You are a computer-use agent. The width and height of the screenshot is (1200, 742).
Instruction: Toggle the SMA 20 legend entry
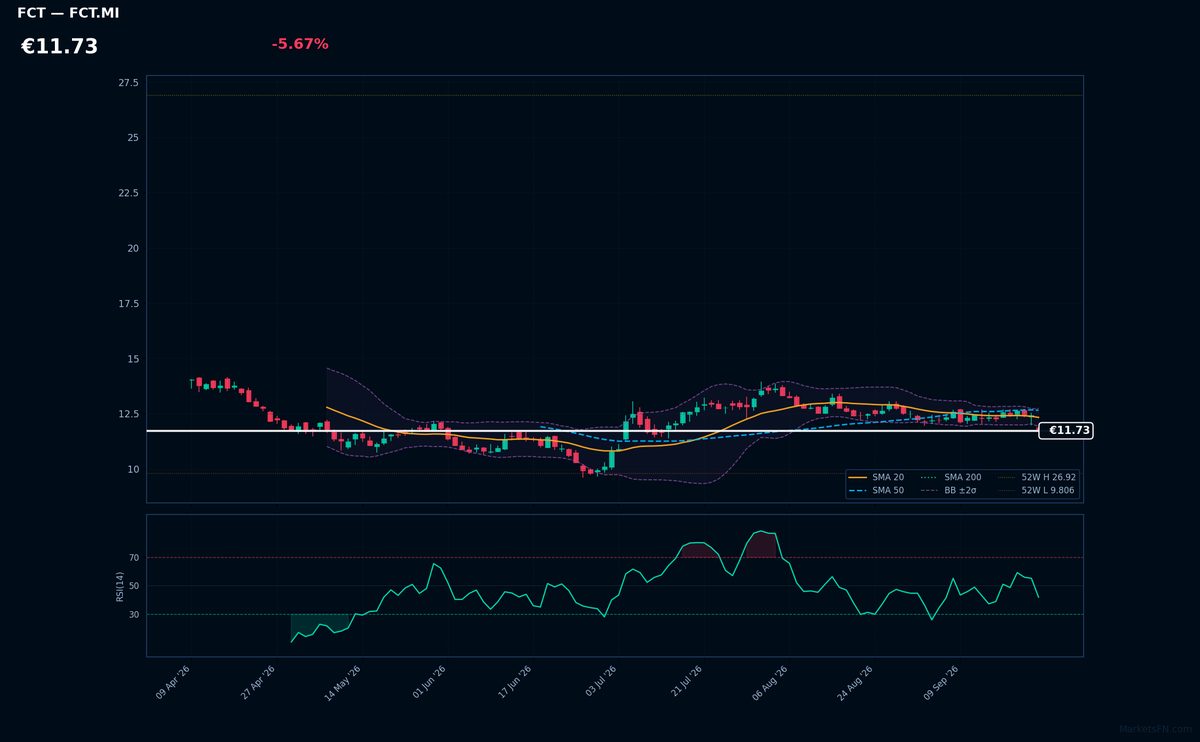pos(876,478)
